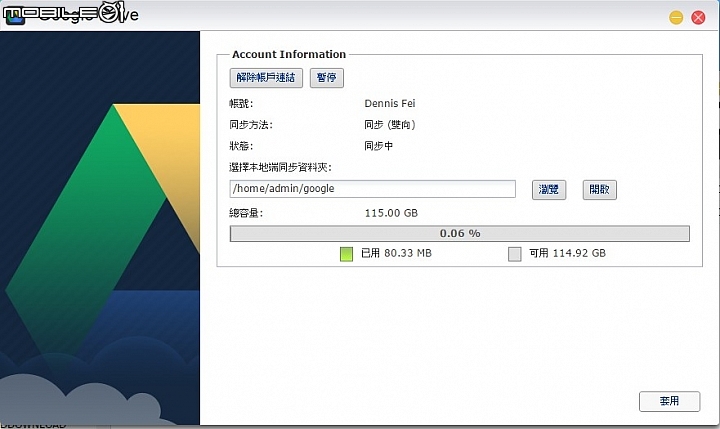Click the 狀態 status label

tap(241, 146)
